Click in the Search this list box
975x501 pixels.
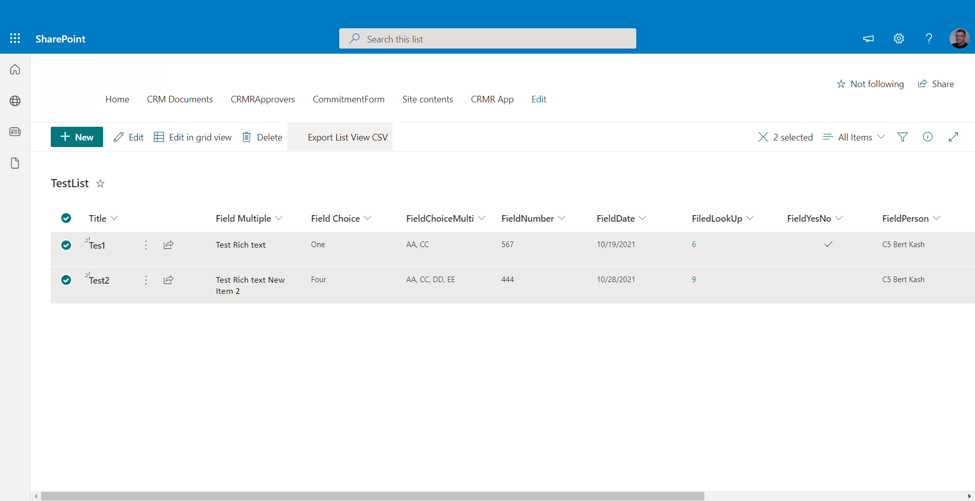(x=487, y=39)
